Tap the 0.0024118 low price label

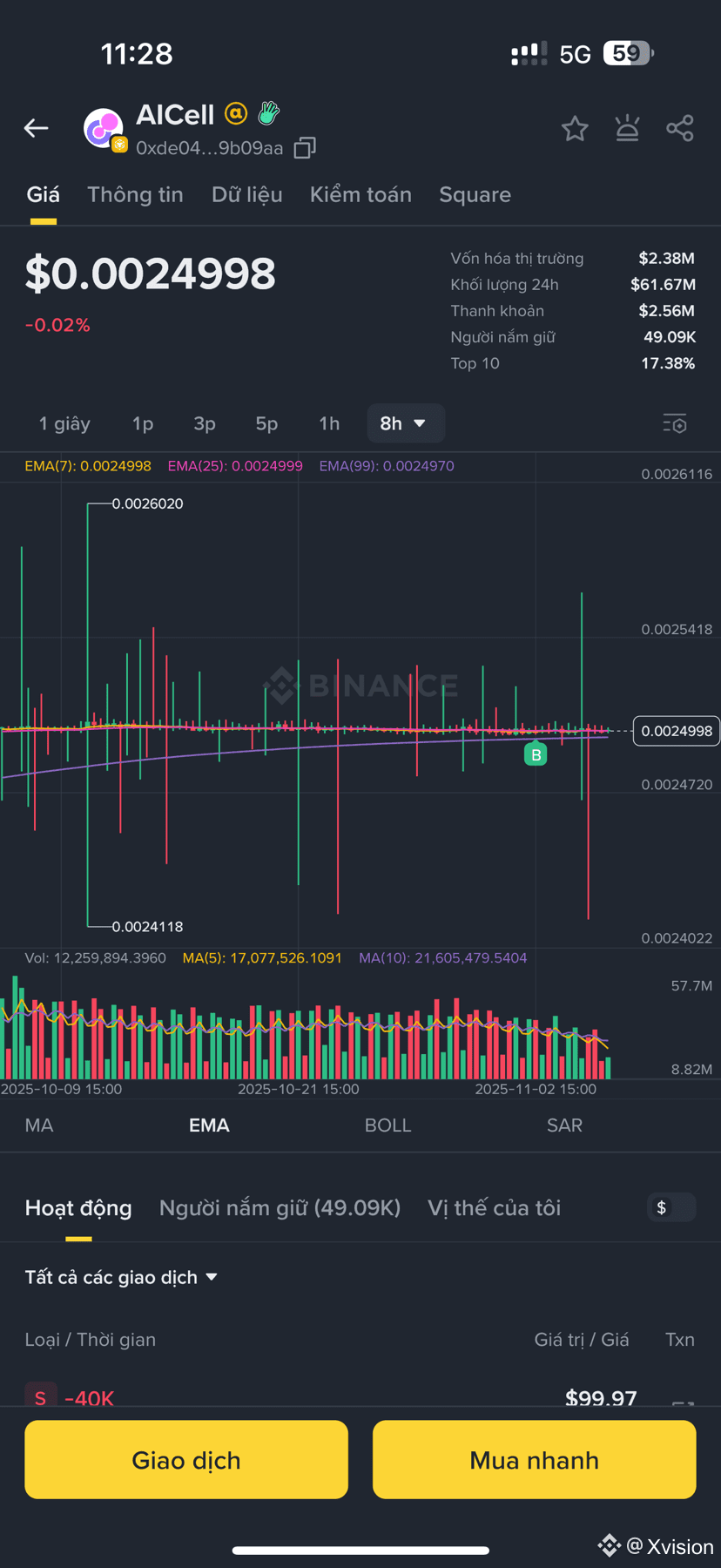147,927
